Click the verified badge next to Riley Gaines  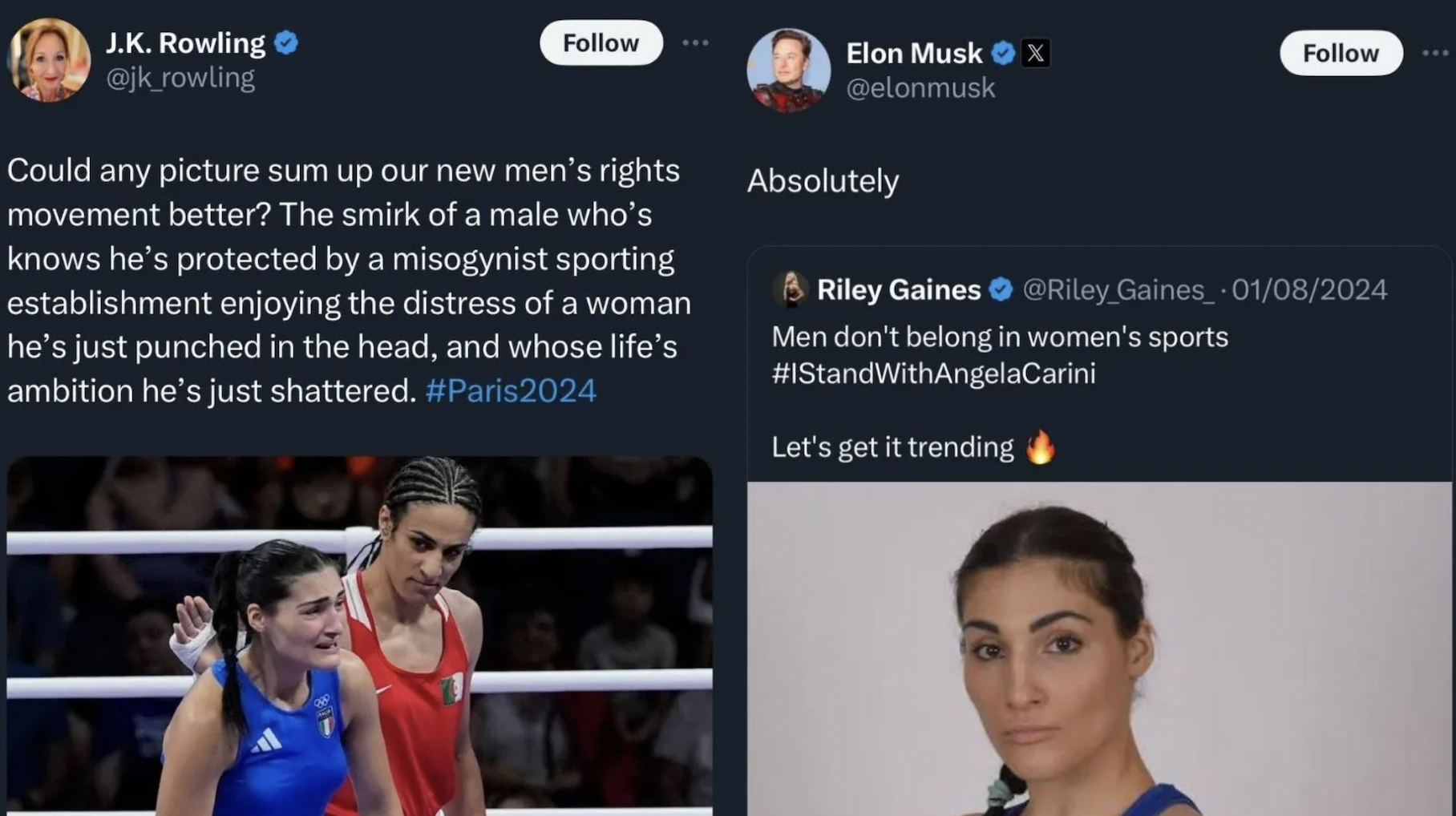(1001, 289)
